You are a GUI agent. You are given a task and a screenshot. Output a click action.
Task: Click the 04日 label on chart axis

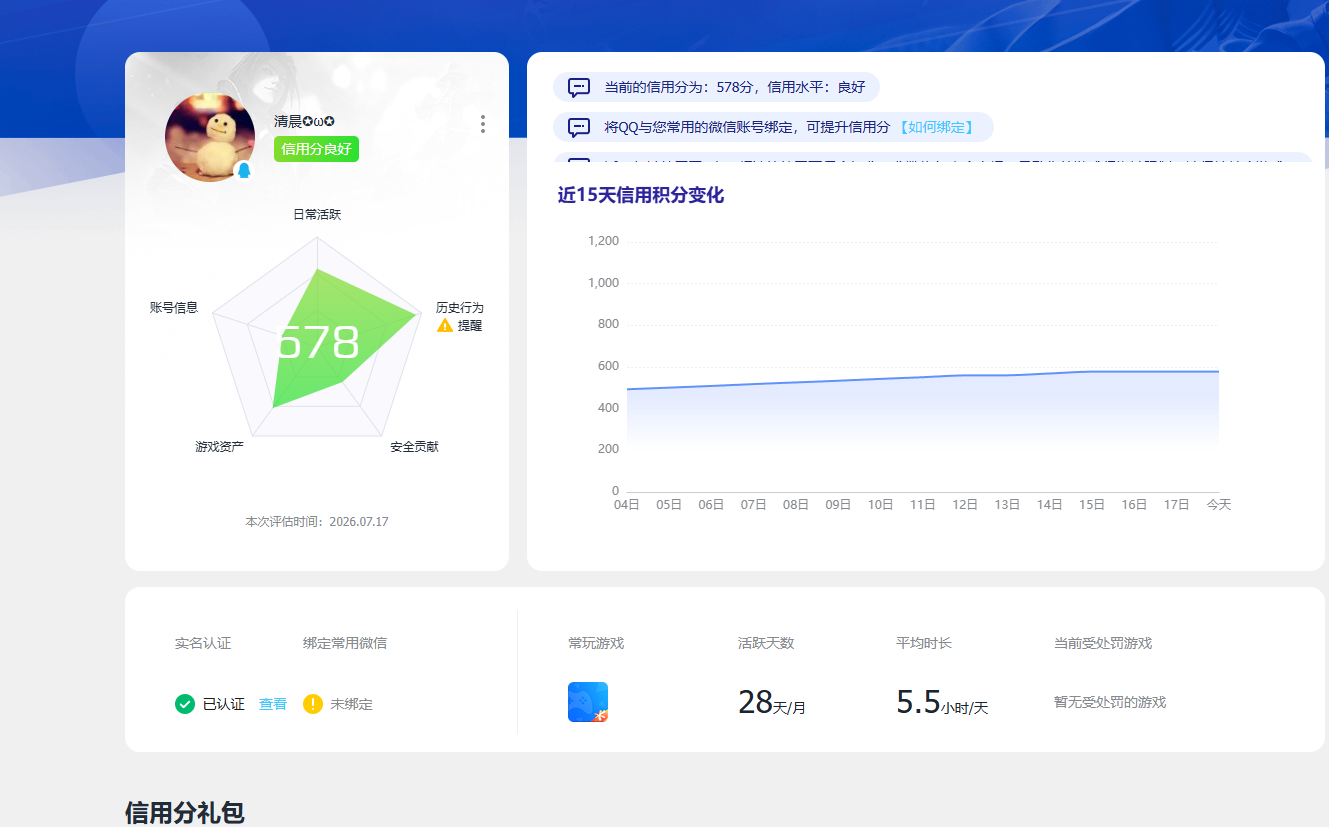(627, 505)
